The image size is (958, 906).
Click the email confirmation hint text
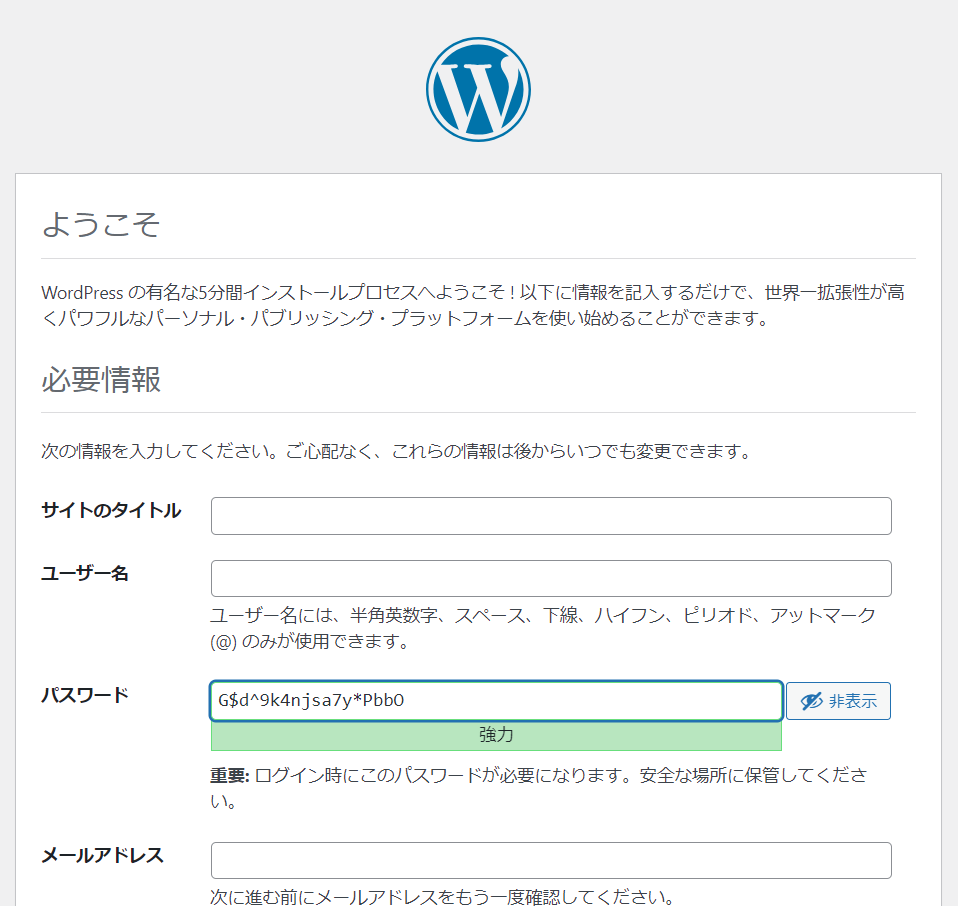pos(442,896)
